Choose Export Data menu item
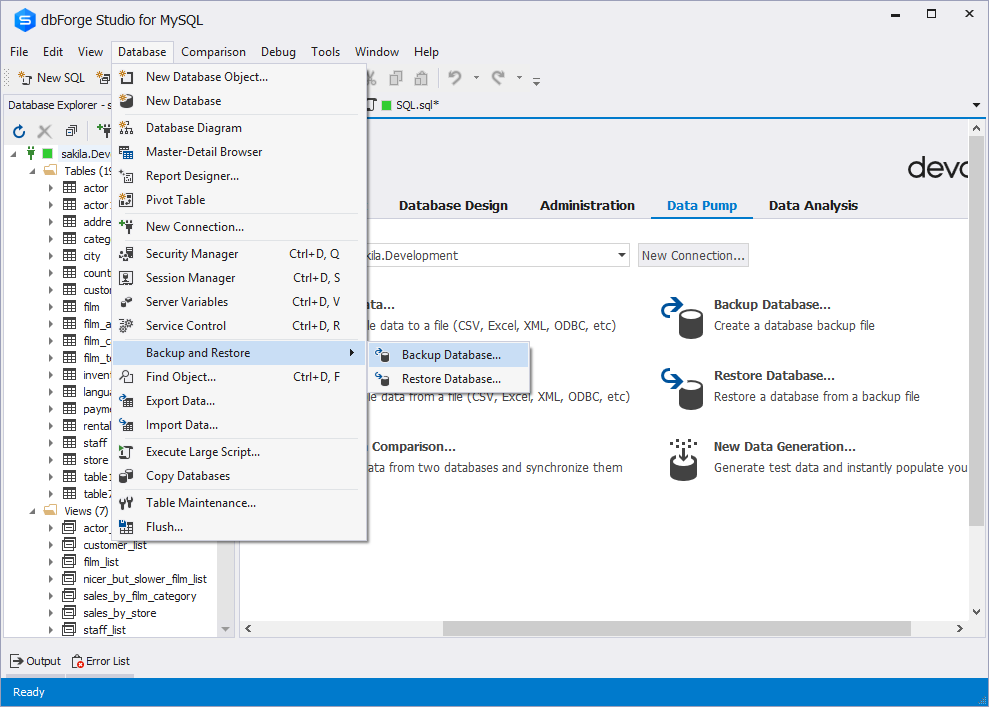This screenshot has height=707, width=989. click(240, 401)
